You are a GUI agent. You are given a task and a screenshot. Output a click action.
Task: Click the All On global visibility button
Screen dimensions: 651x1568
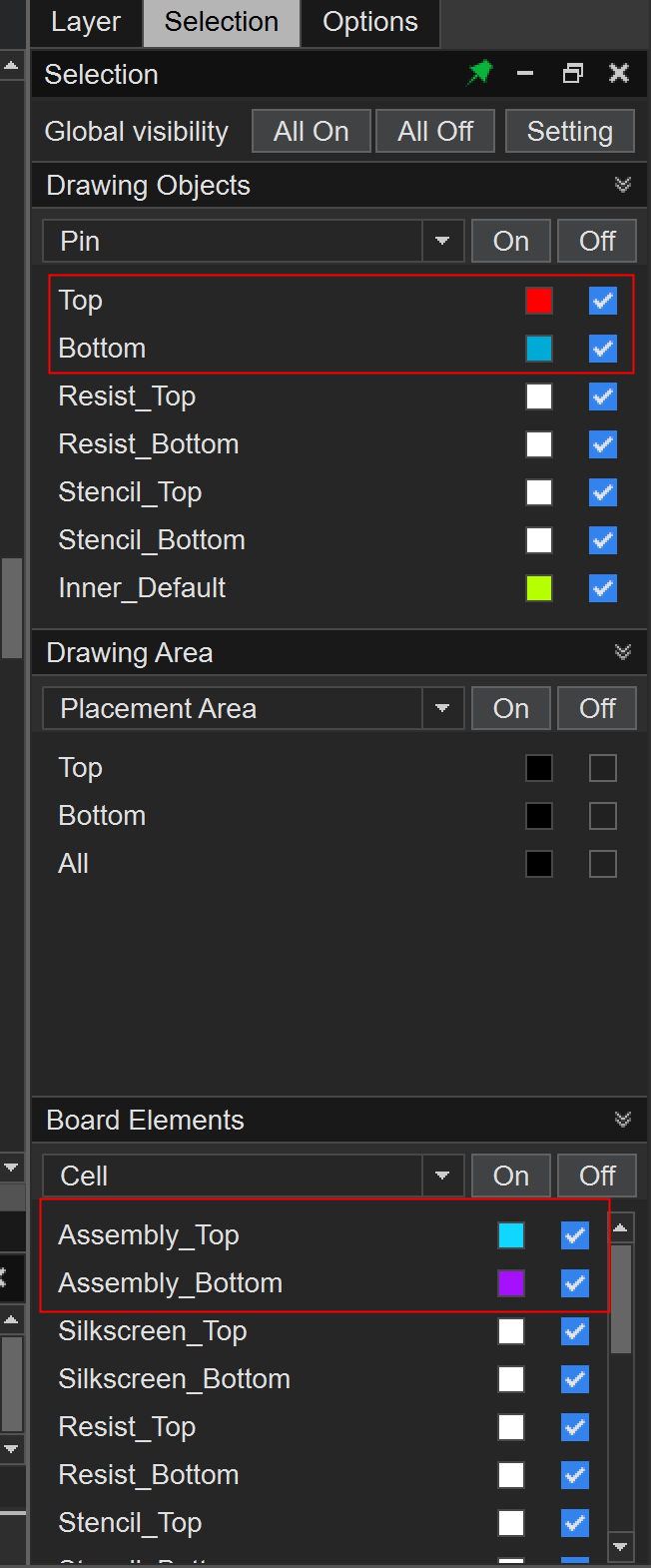point(312,131)
